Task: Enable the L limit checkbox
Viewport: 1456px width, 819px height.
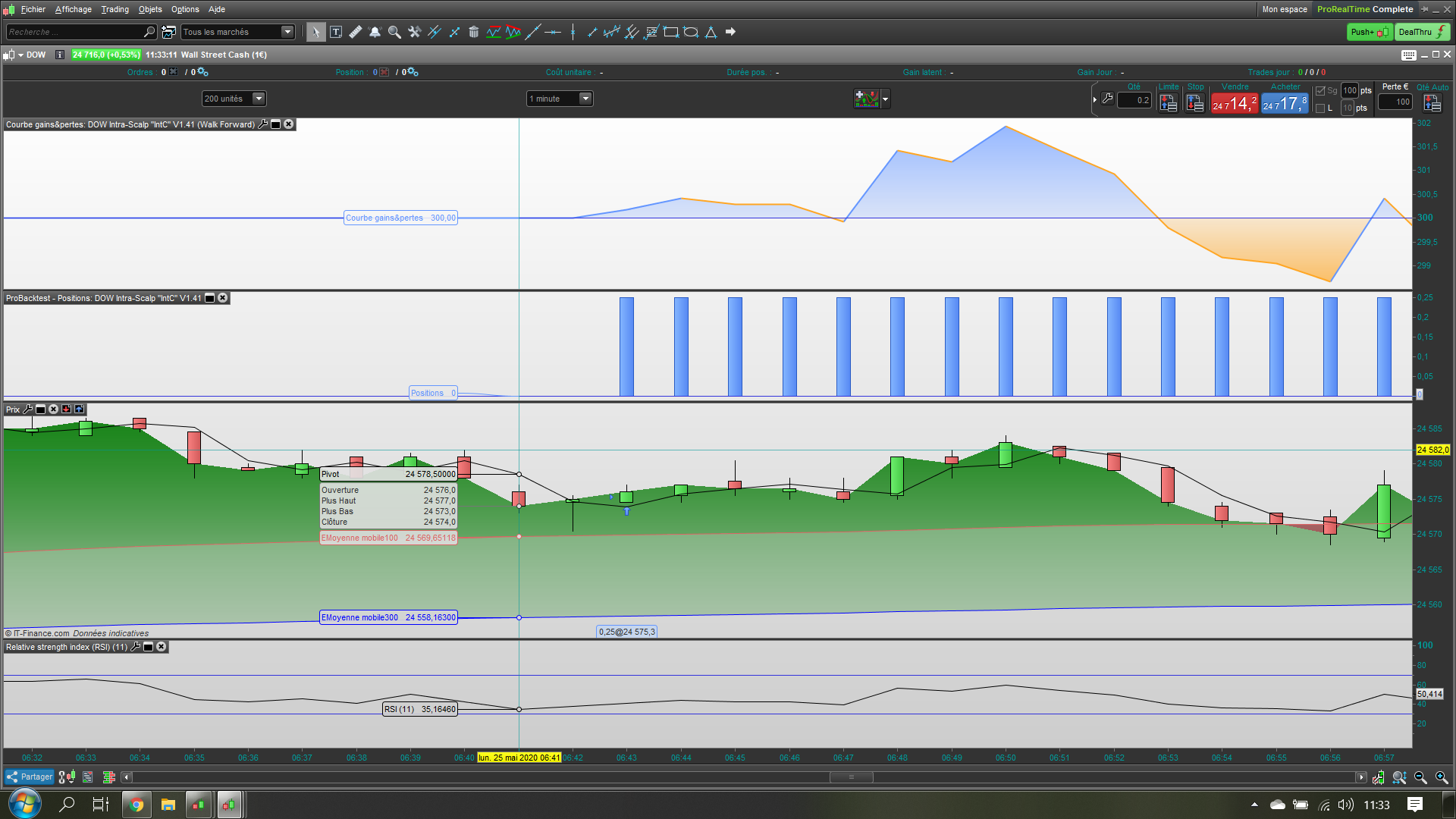Action: coord(1320,108)
